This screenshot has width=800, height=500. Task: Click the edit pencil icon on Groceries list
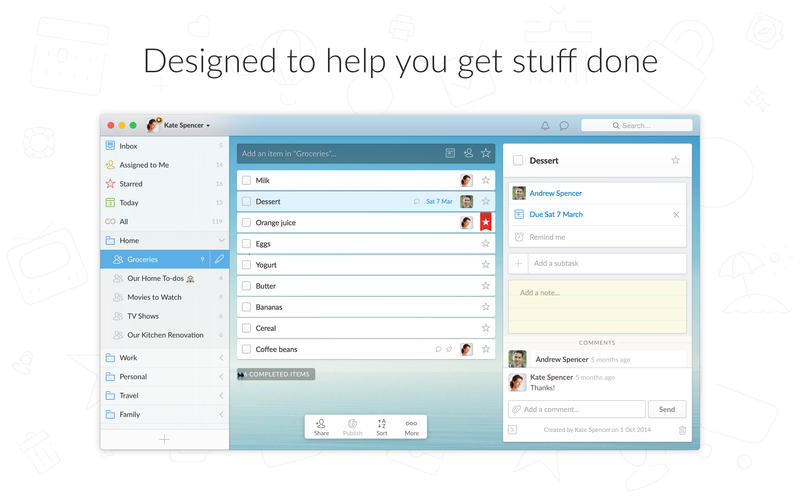click(x=220, y=259)
